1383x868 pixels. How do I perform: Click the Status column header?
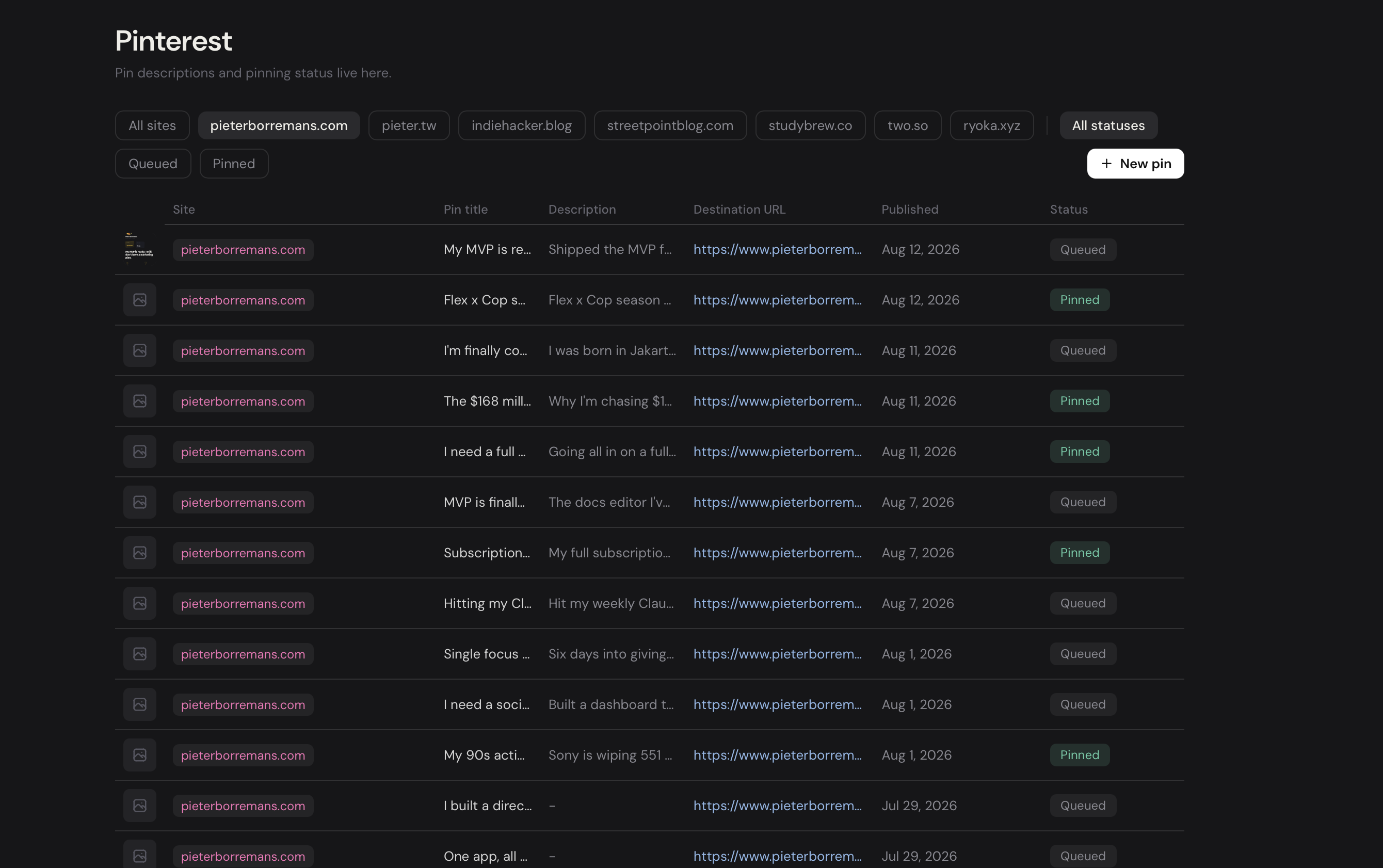1068,209
